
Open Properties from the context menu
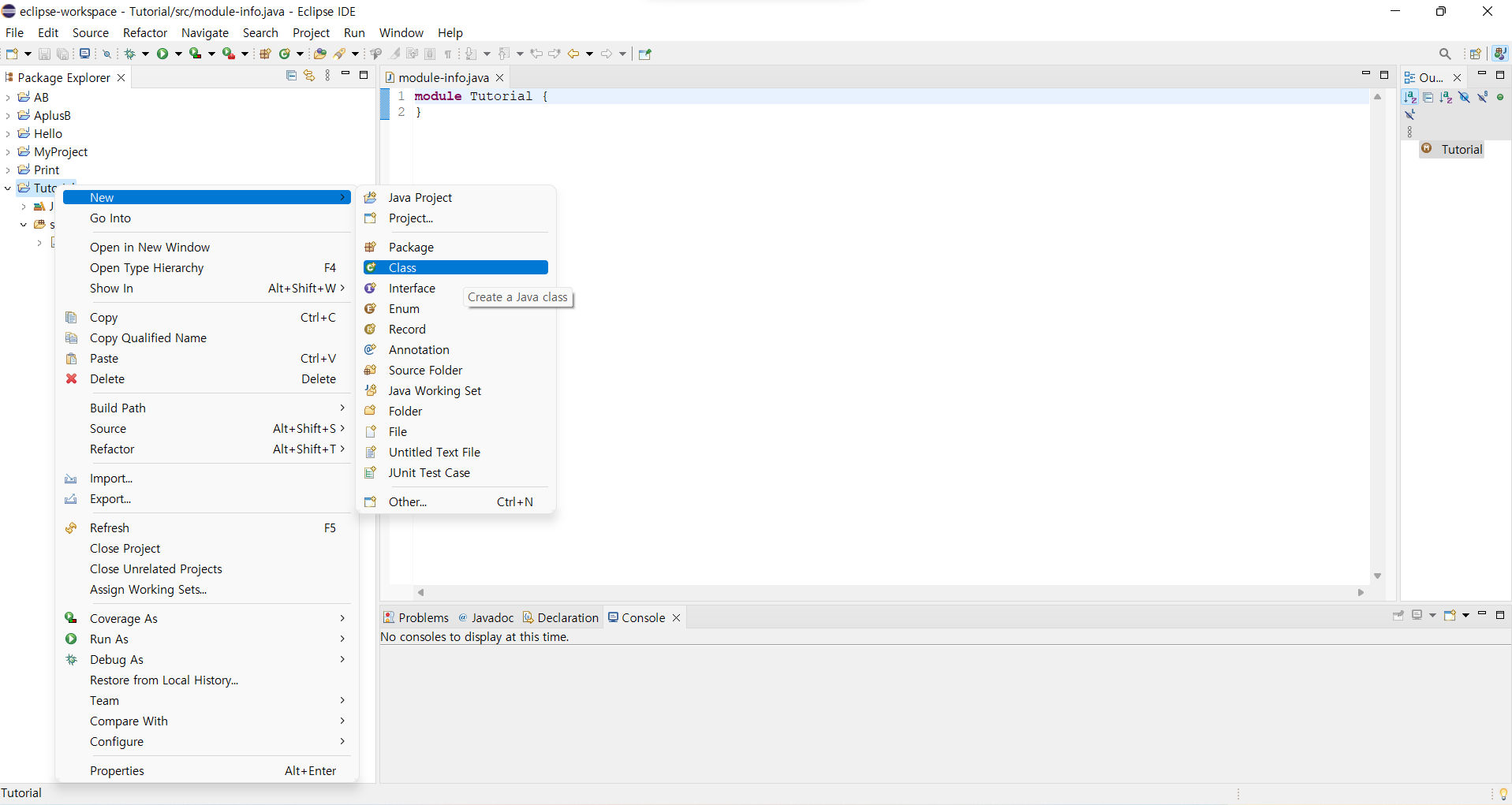[x=207, y=770]
